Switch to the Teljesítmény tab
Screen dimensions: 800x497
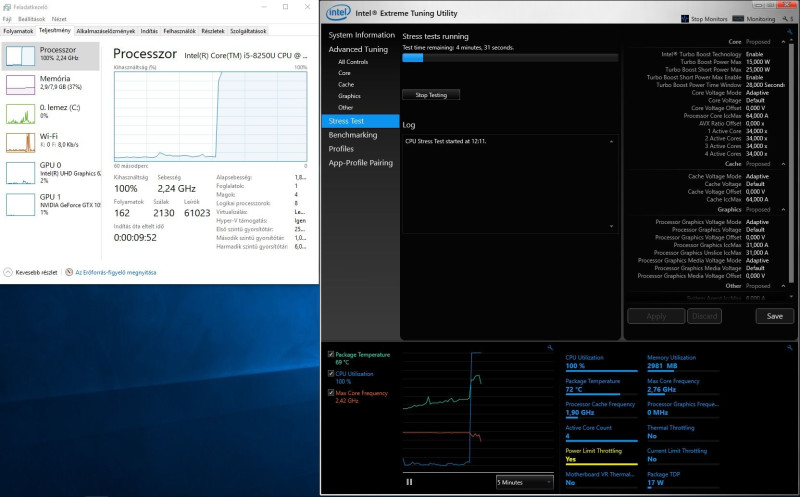[x=55, y=31]
